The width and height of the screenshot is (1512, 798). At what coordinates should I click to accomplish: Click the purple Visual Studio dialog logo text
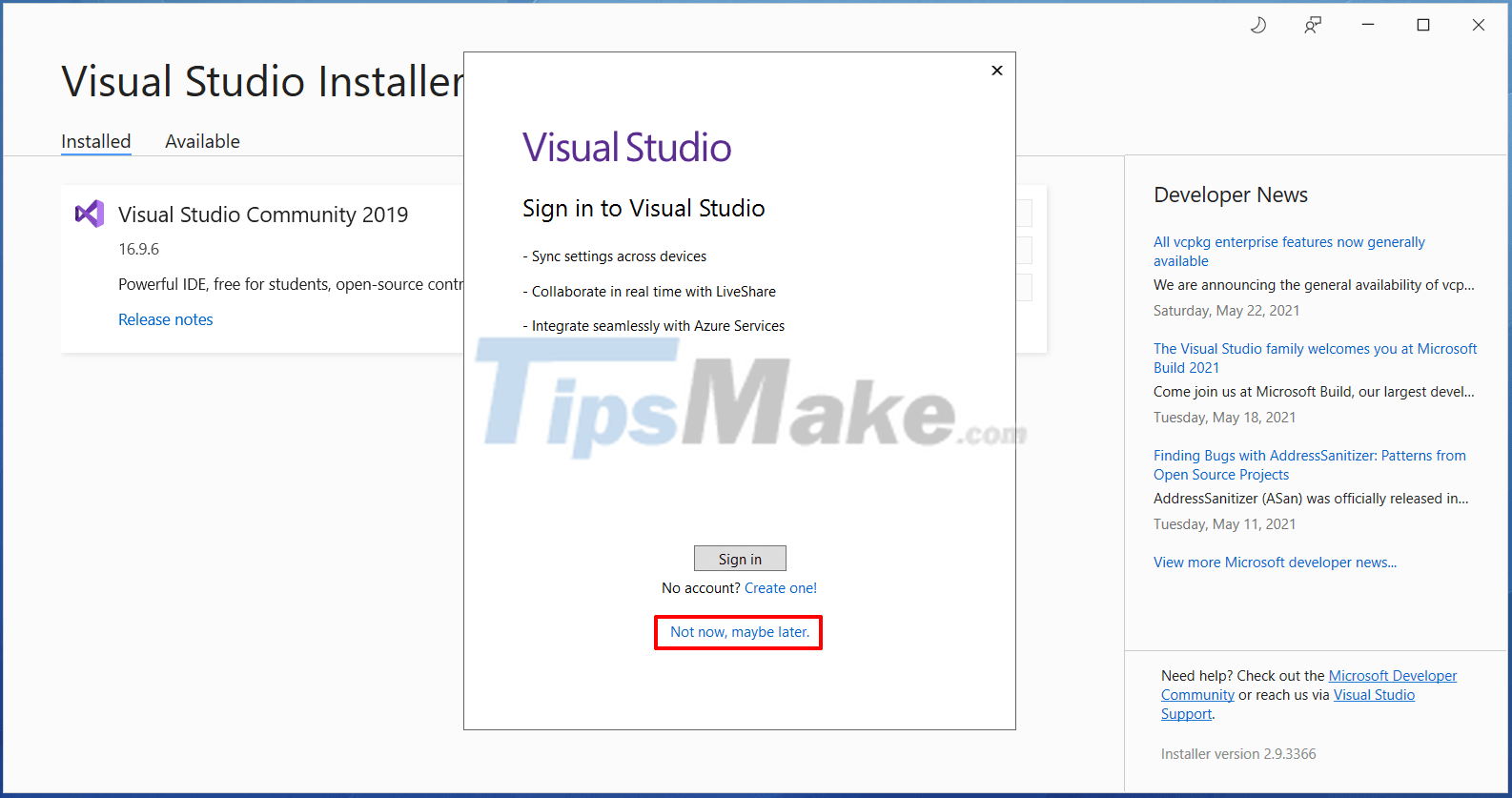pos(627,148)
